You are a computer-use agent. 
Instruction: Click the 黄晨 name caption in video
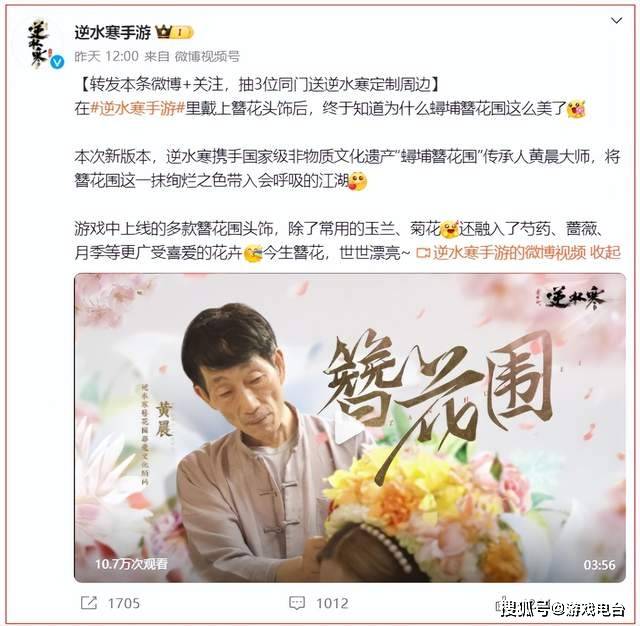[x=164, y=420]
